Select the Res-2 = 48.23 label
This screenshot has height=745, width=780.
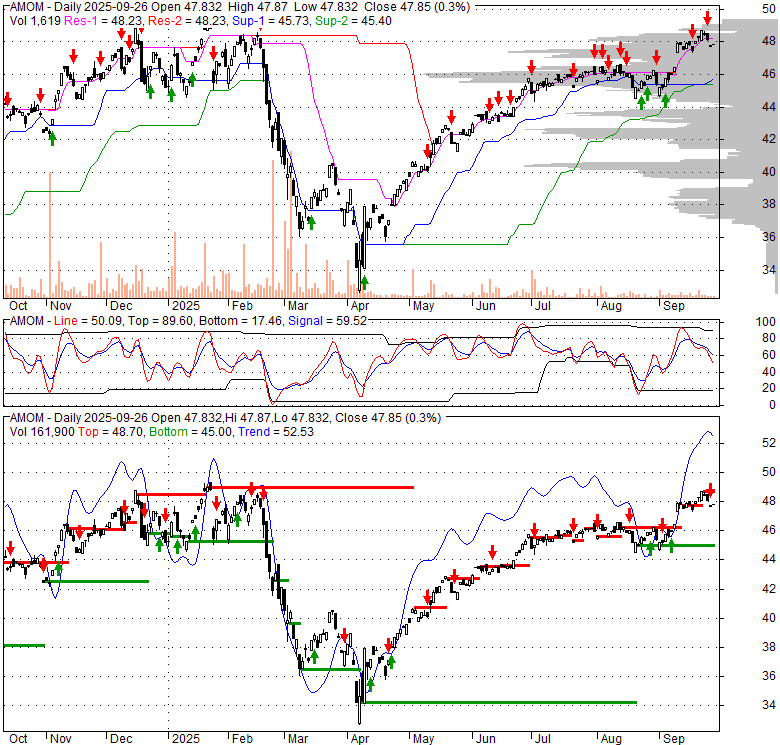pyautogui.click(x=188, y=21)
